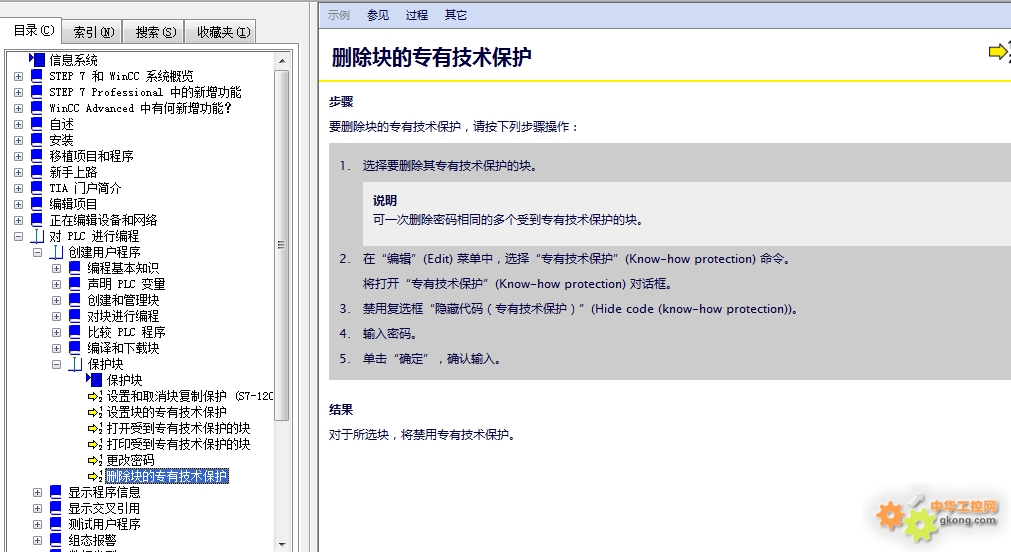Expand the 显示程序信息 node
The width and height of the screenshot is (1011, 552).
click(x=37, y=493)
